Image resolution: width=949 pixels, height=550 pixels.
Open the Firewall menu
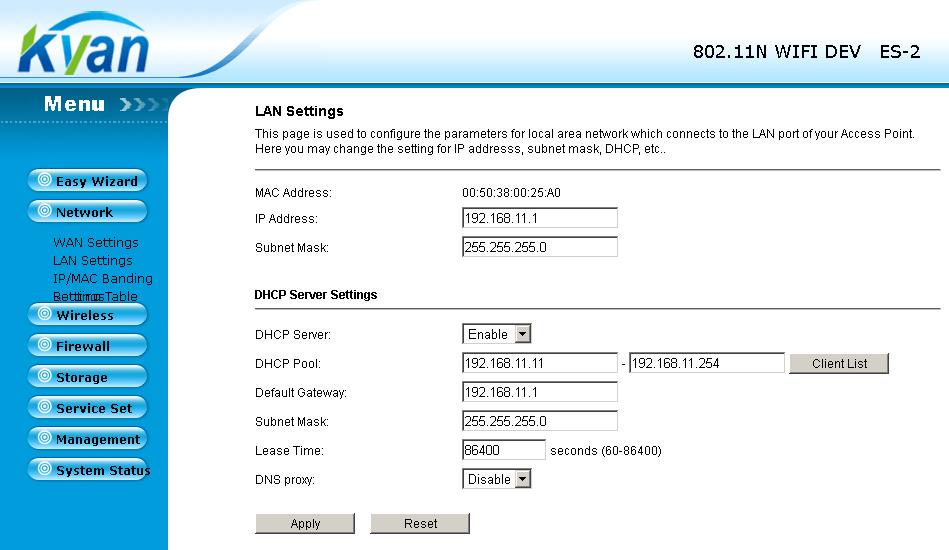click(87, 345)
